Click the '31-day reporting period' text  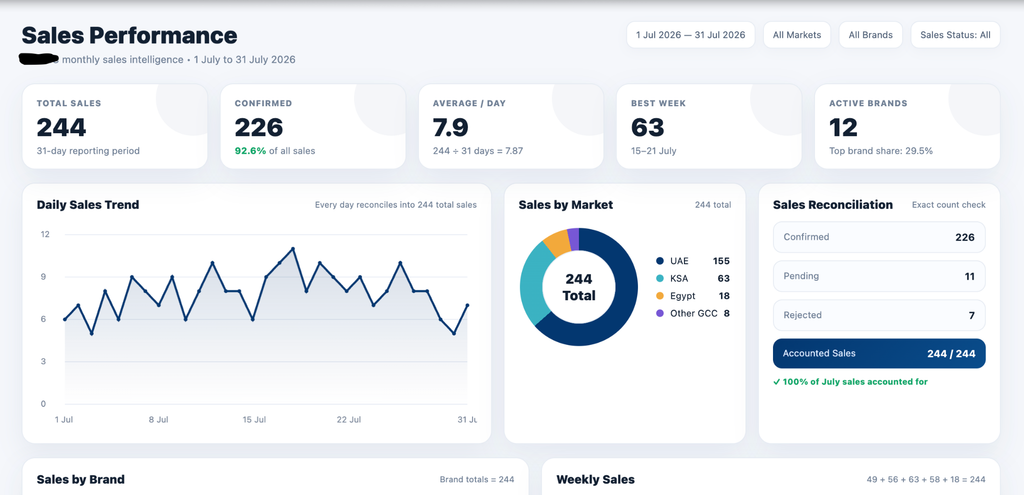click(88, 151)
